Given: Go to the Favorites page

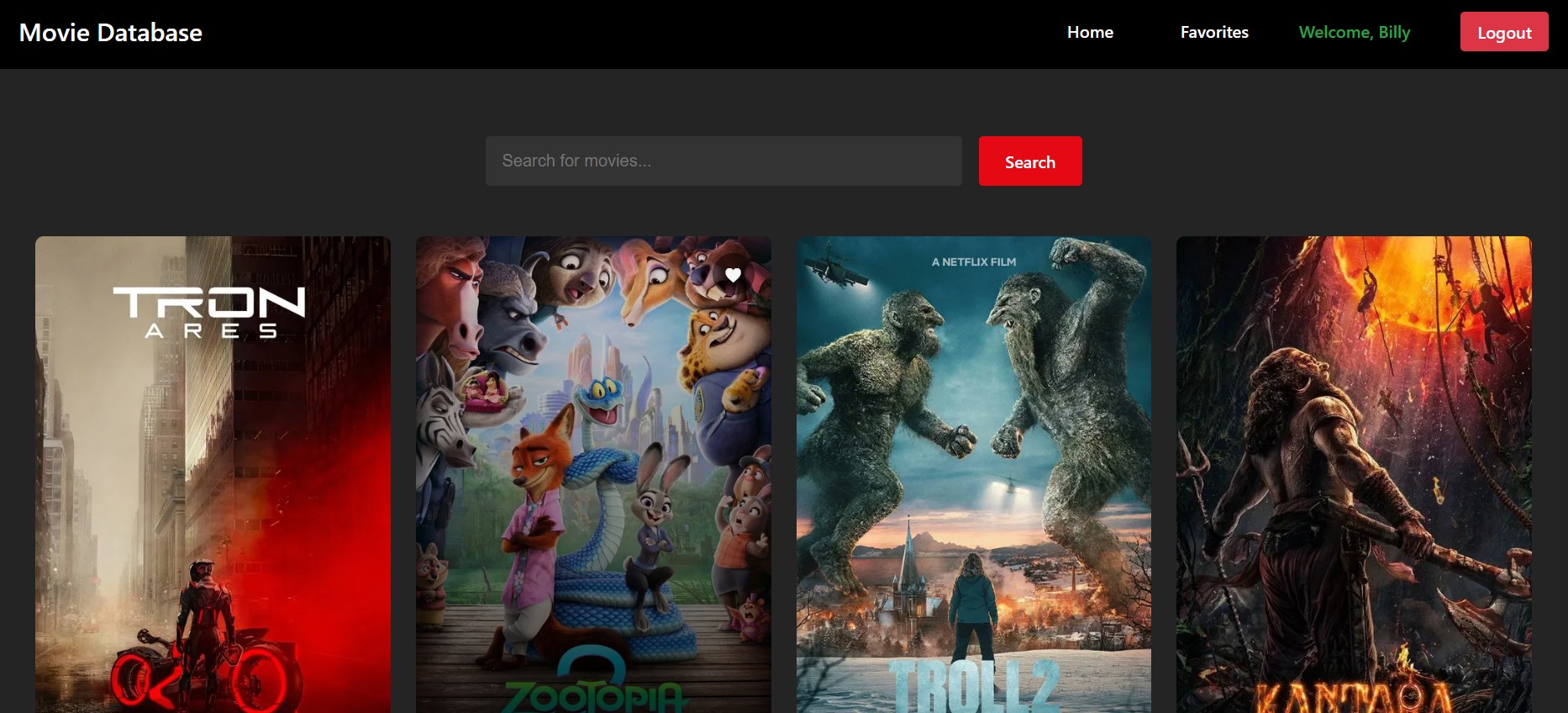Looking at the screenshot, I should pyautogui.click(x=1214, y=32).
